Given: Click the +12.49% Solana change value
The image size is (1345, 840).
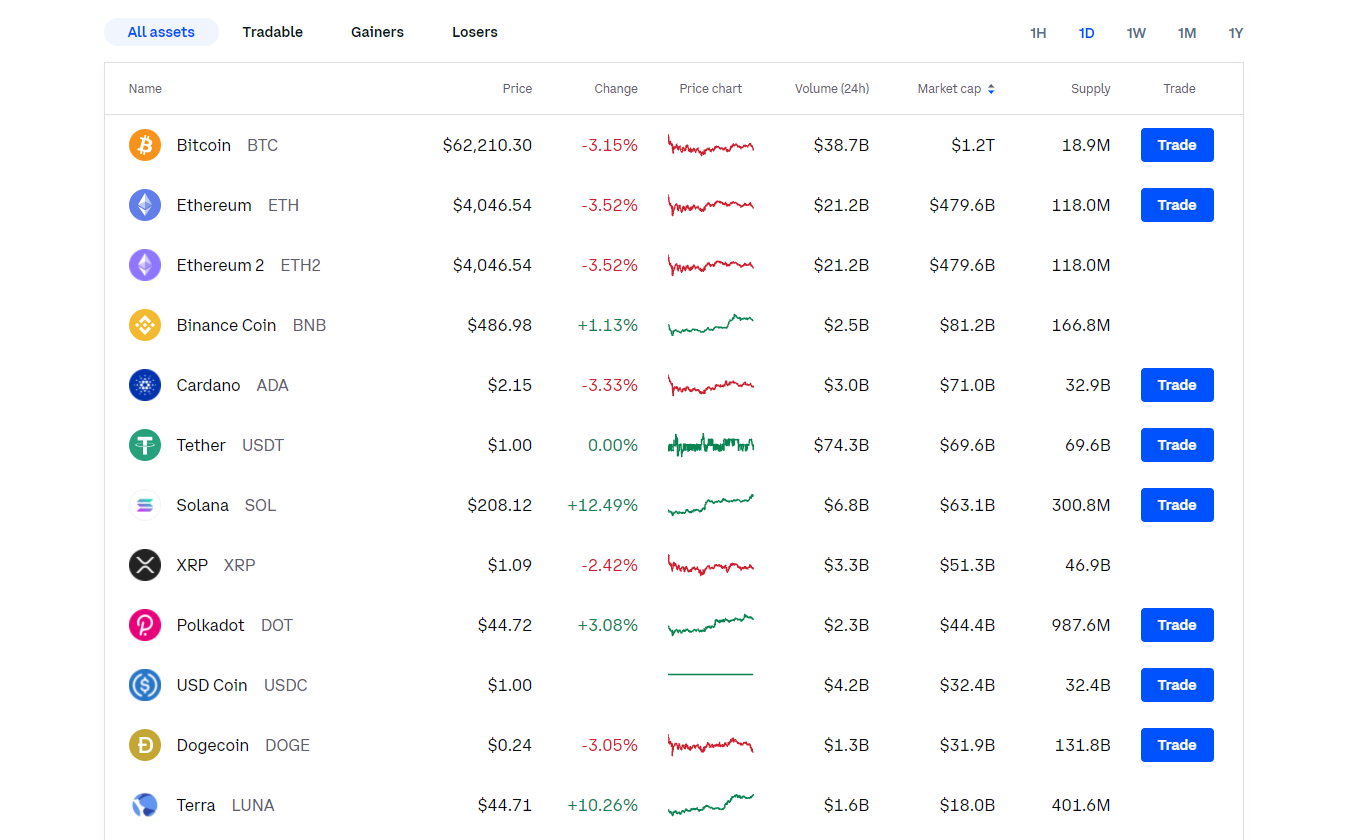Looking at the screenshot, I should click(603, 505).
